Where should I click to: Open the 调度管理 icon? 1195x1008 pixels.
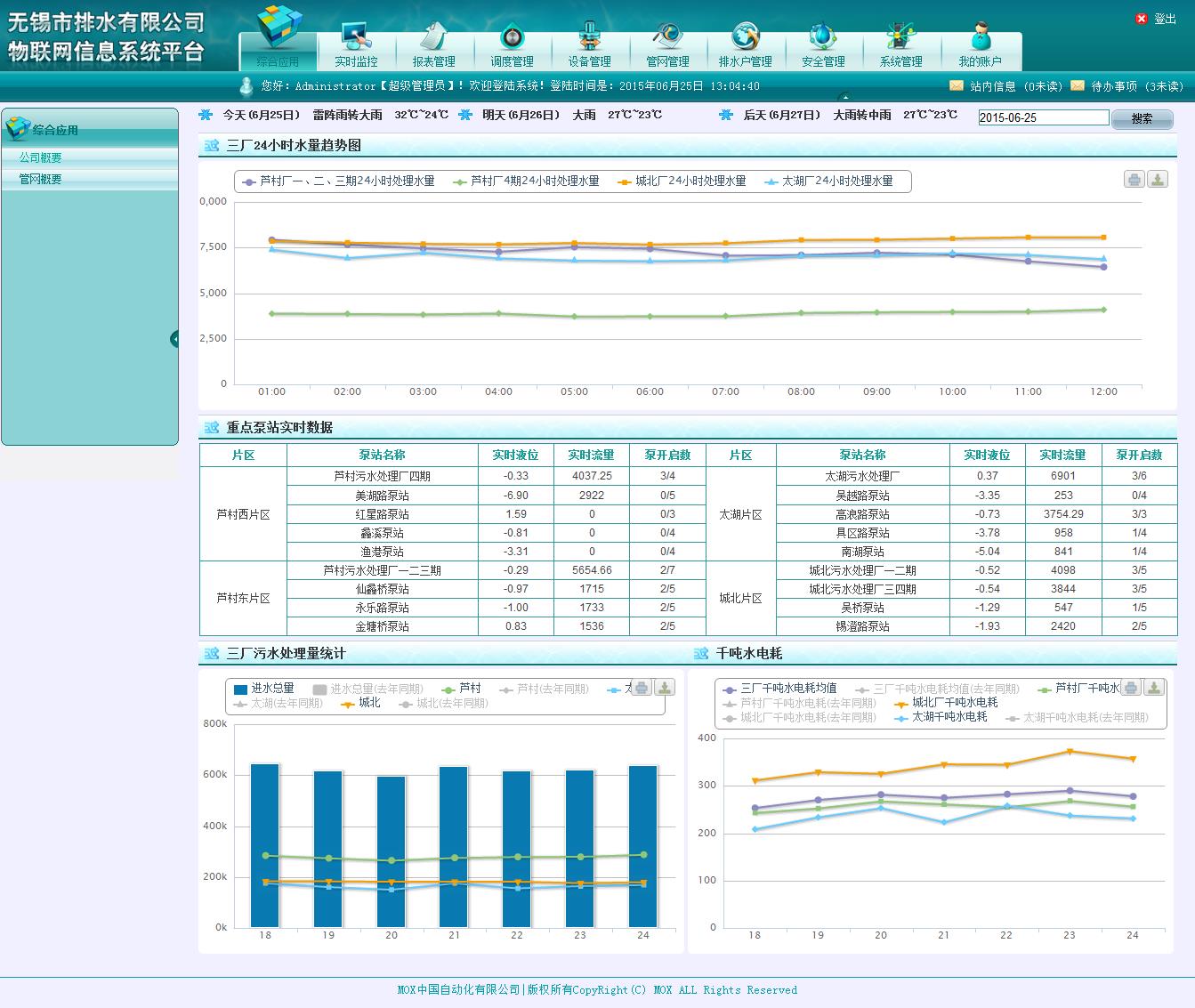[512, 36]
